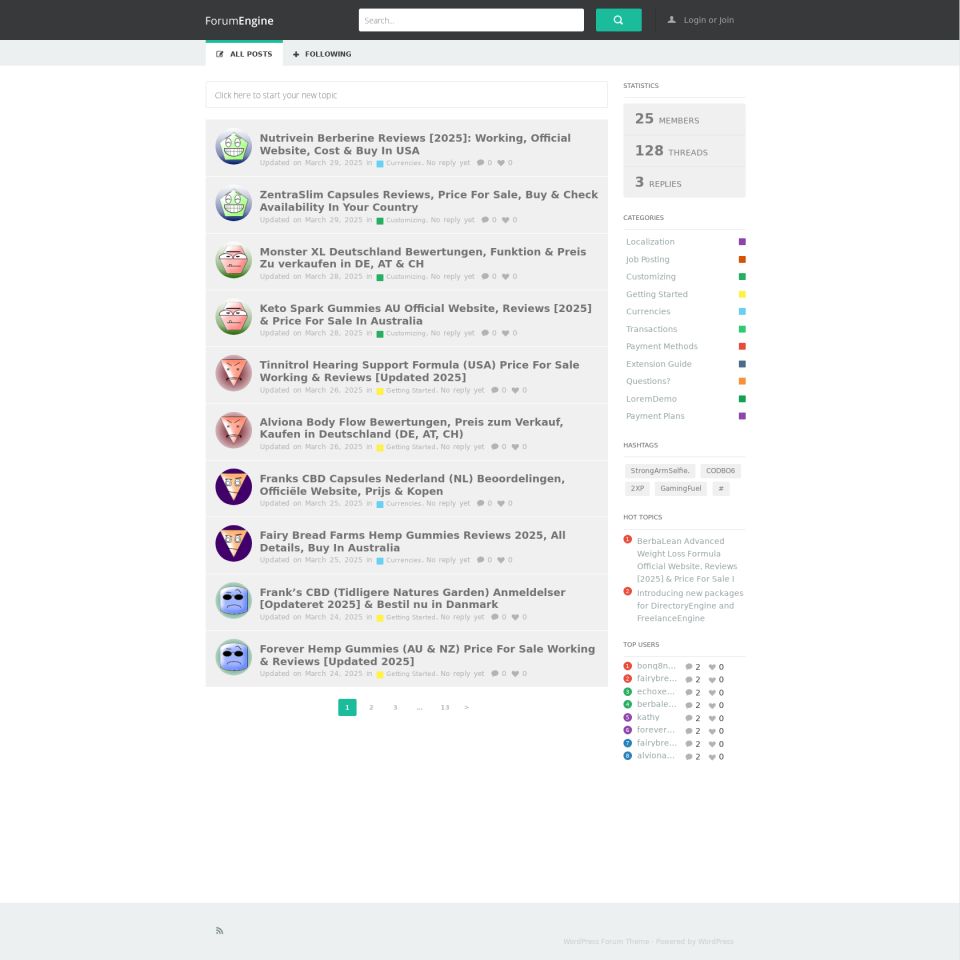
Task: Click the search input field
Action: click(470, 20)
